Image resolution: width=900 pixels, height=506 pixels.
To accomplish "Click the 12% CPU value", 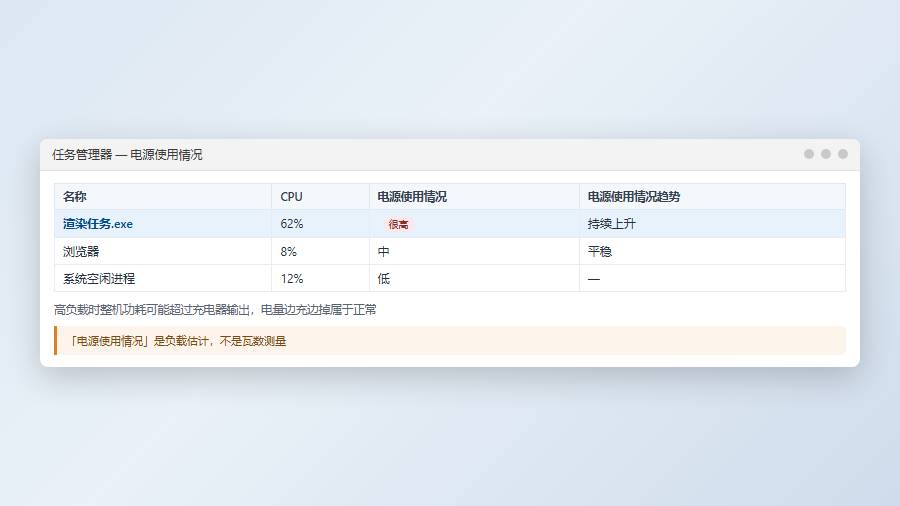I will coord(292,279).
